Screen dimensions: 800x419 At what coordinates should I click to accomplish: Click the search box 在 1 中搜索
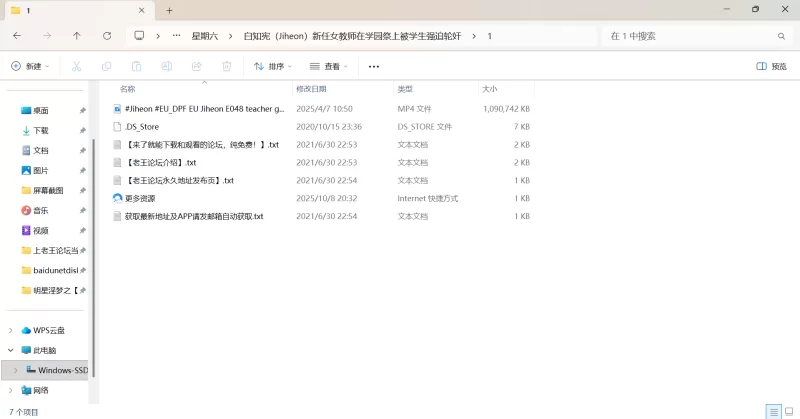[x=690, y=36]
